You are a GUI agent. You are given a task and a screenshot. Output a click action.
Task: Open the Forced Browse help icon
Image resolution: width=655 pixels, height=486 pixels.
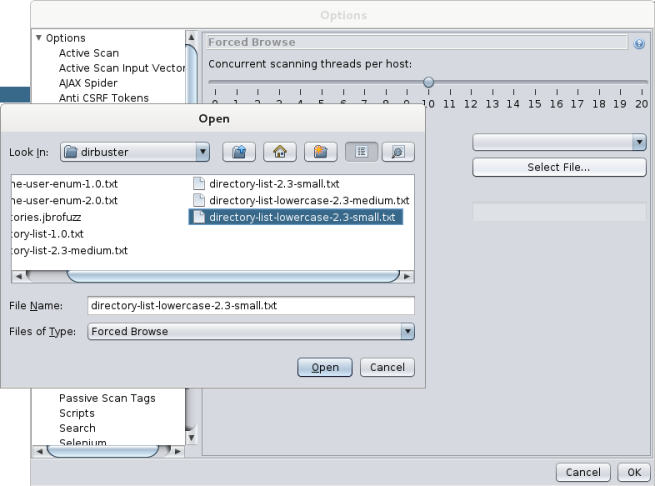click(x=639, y=43)
